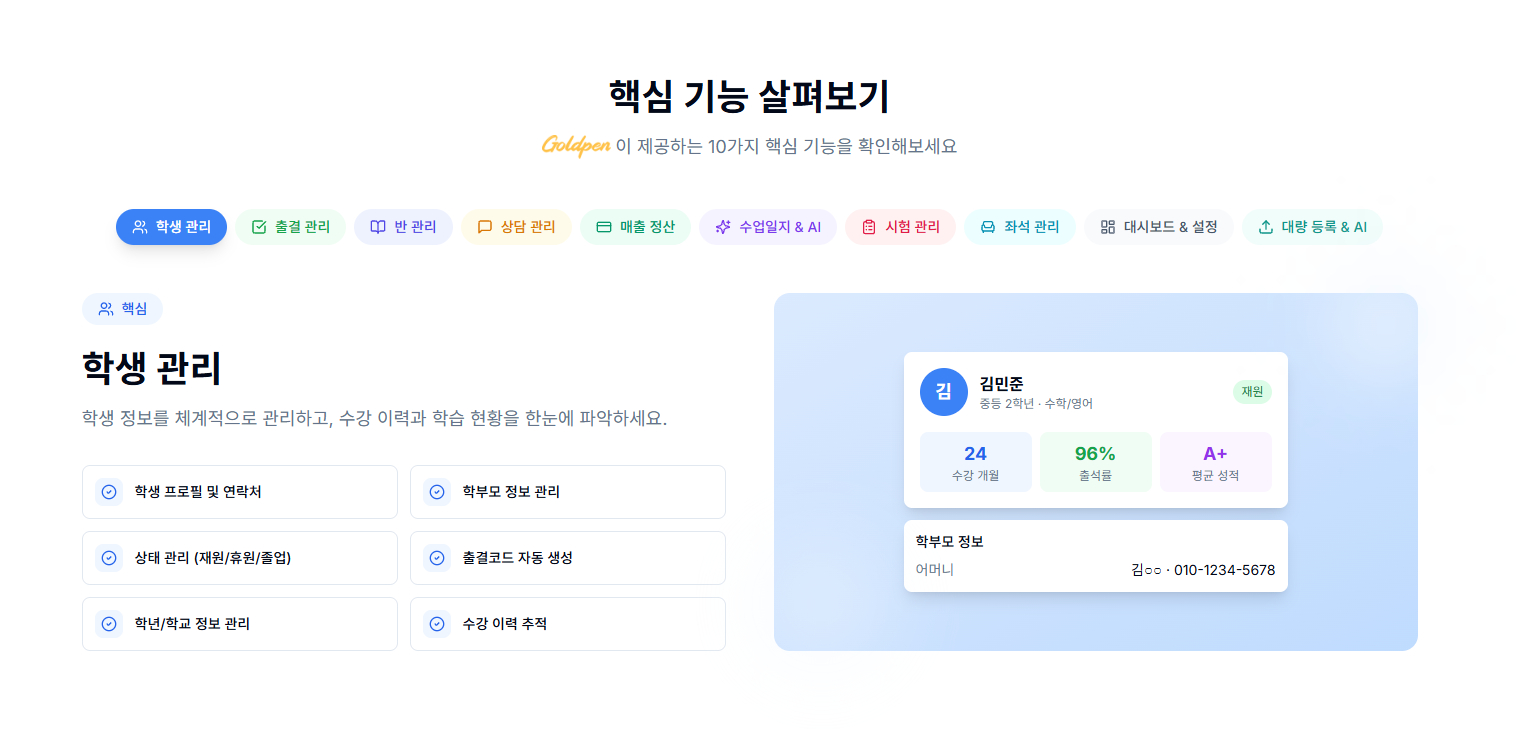The height and width of the screenshot is (743, 1516).
Task: Click the upload icon on 대량 등록 & AI tab
Action: point(1263,226)
